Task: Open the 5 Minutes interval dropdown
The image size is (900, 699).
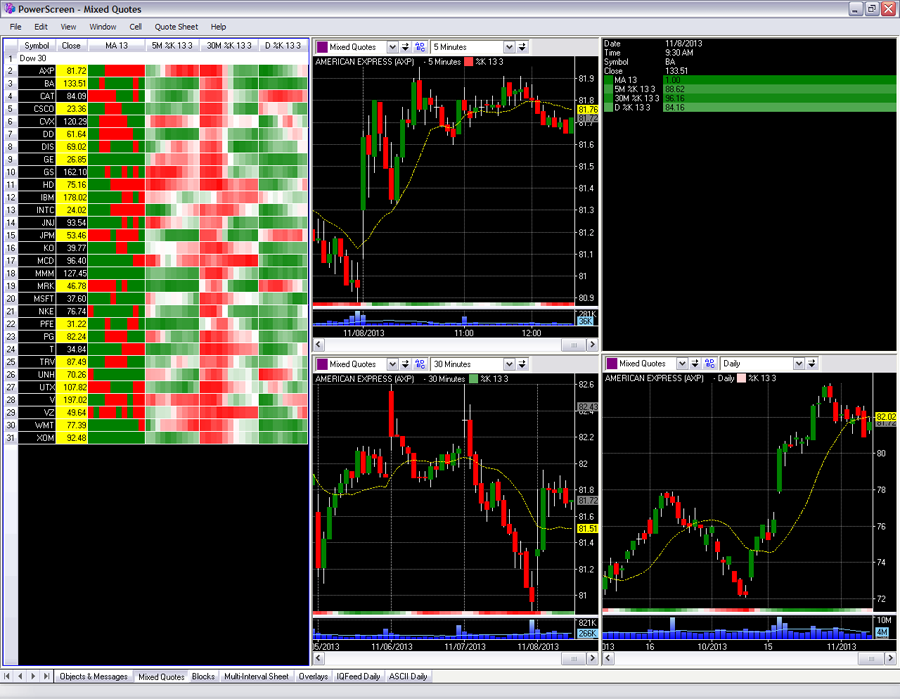Action: click(x=509, y=47)
